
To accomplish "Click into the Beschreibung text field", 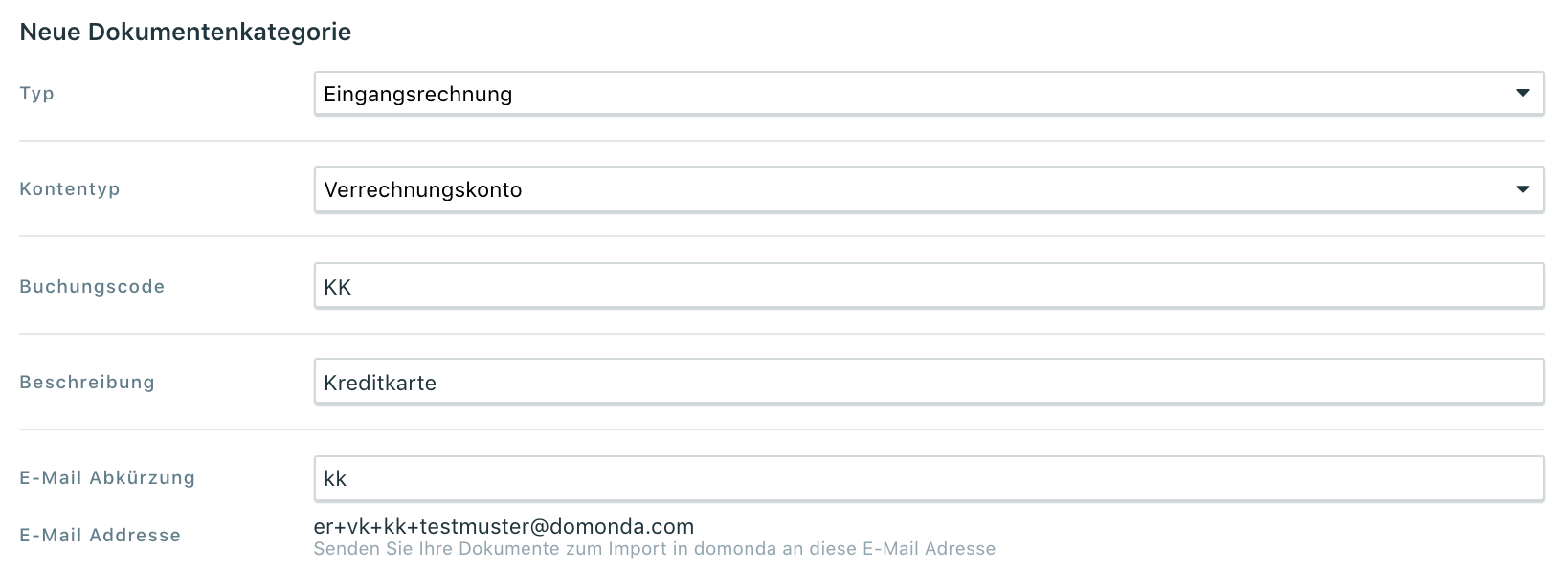I will pyautogui.click(x=929, y=383).
